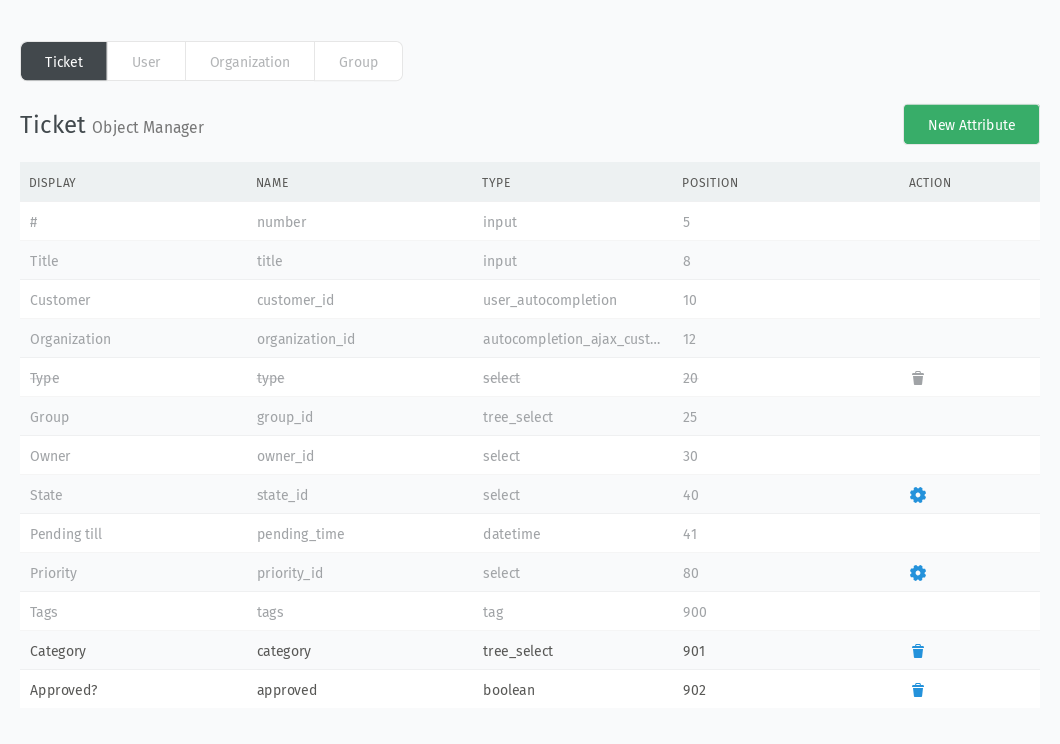This screenshot has height=744, width=1060.
Task: Open the struck-through Type display entry
Action: click(45, 378)
